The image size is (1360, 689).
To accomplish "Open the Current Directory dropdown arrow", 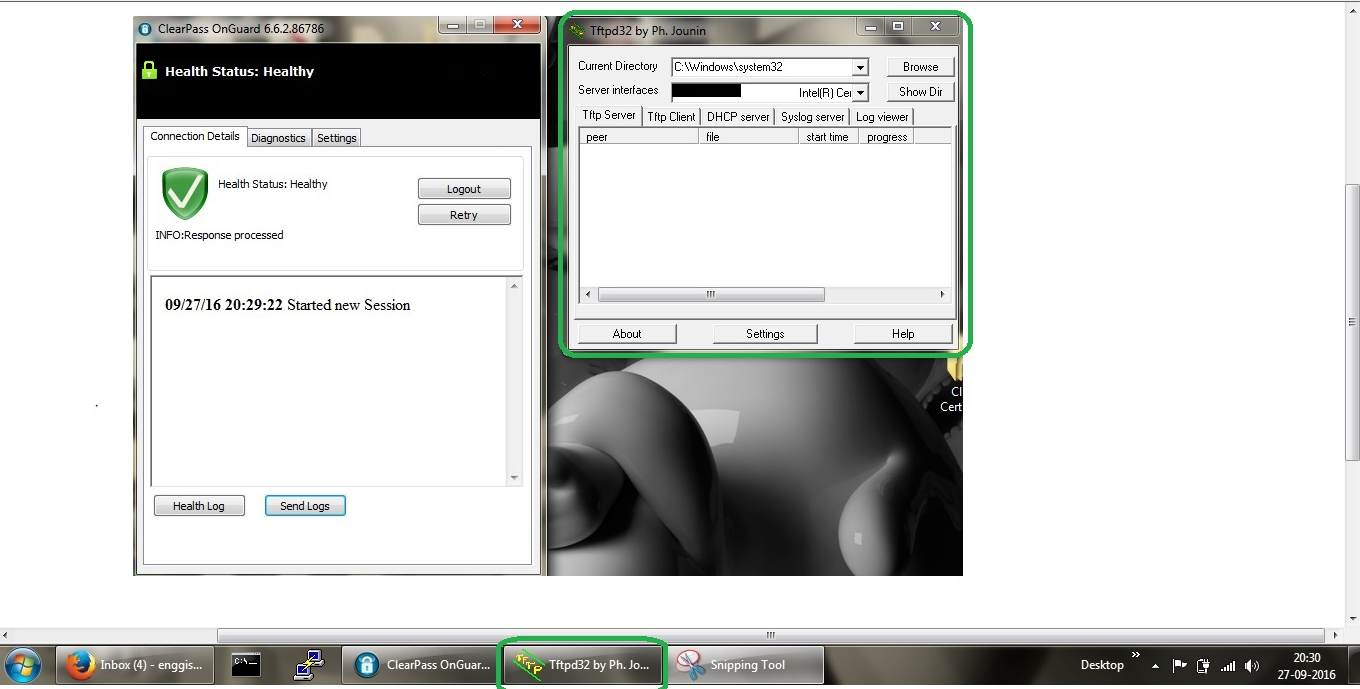I will (860, 67).
